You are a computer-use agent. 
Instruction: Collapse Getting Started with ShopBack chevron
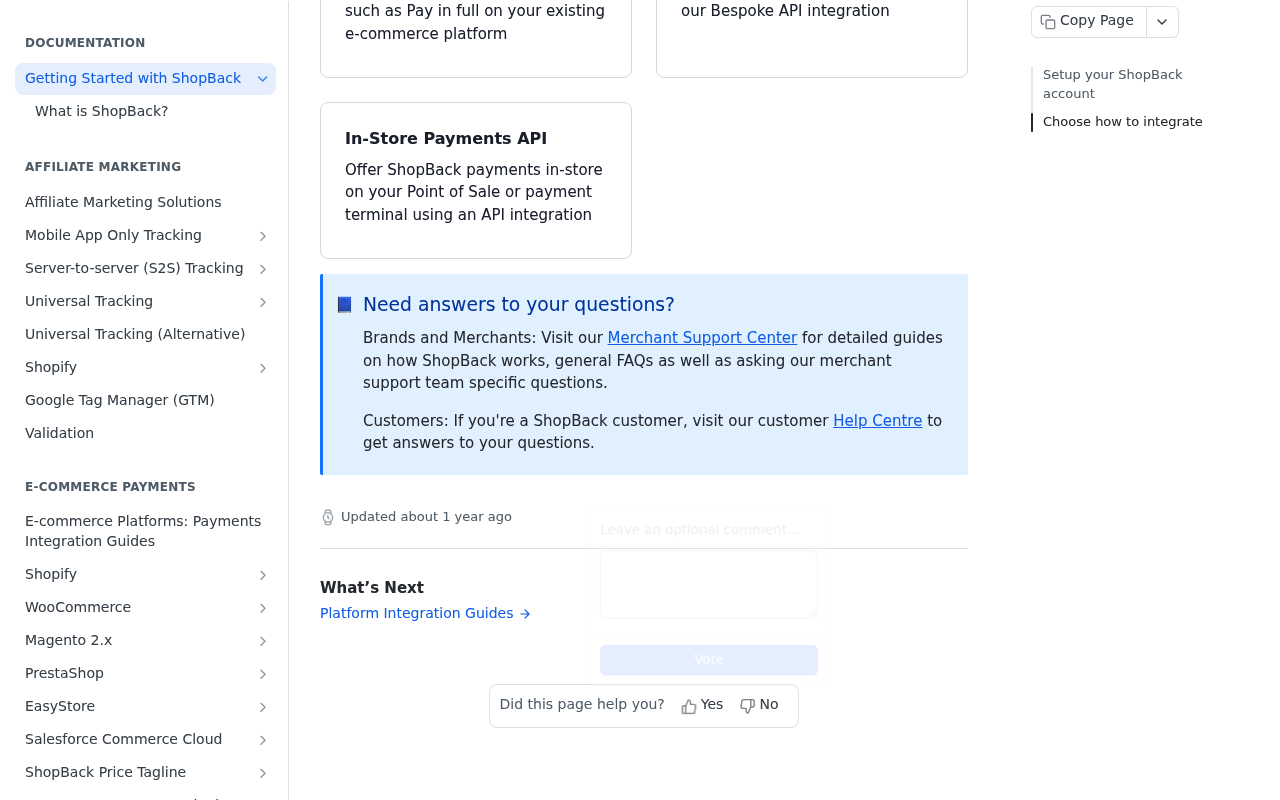pos(263,79)
